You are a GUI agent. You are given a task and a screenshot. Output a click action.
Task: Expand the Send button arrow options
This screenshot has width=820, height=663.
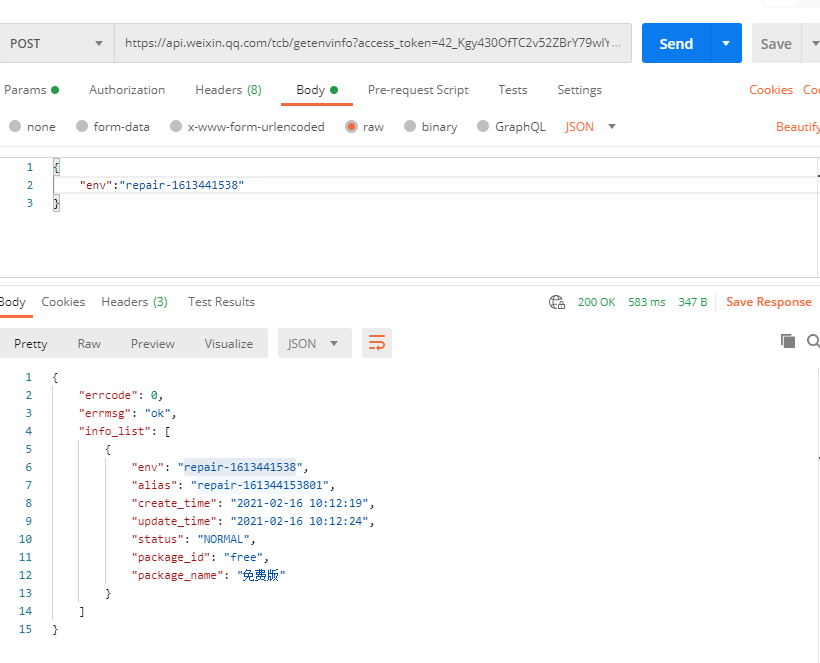tap(726, 43)
